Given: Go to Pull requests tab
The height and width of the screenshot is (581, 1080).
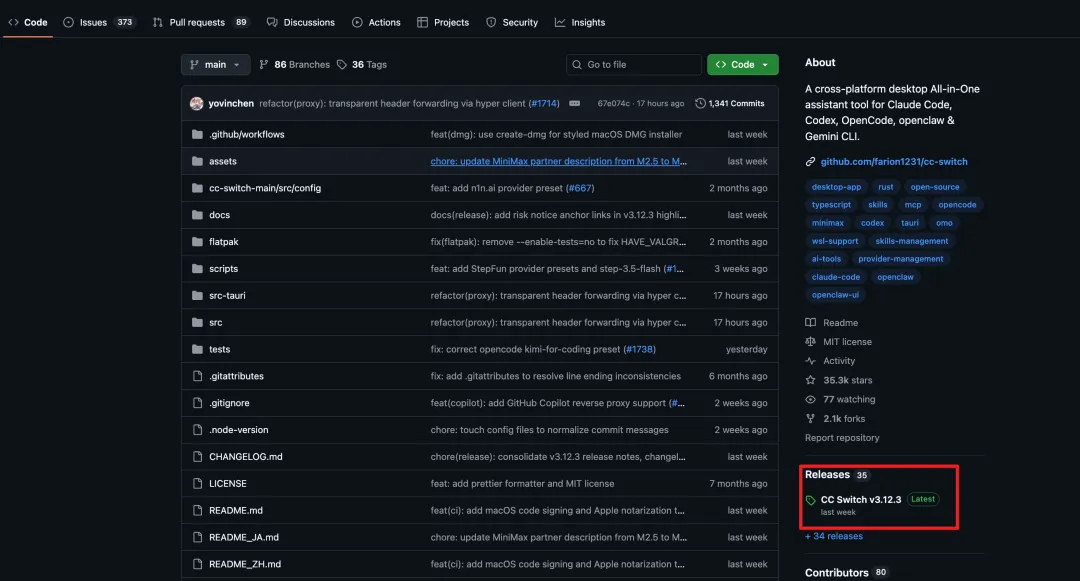Looking at the screenshot, I should pyautogui.click(x=200, y=22).
